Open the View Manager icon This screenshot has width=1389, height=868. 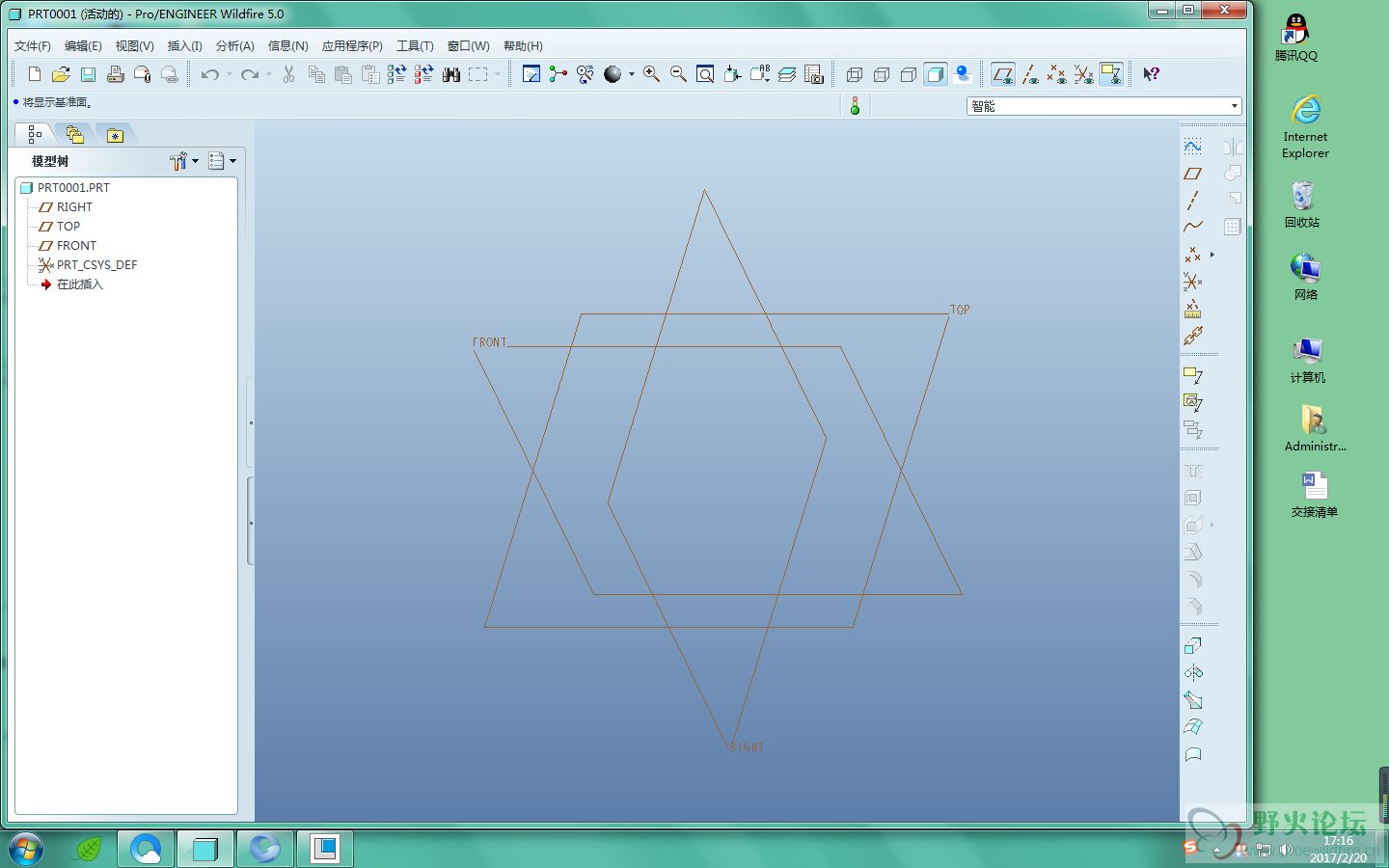pyautogui.click(x=814, y=74)
